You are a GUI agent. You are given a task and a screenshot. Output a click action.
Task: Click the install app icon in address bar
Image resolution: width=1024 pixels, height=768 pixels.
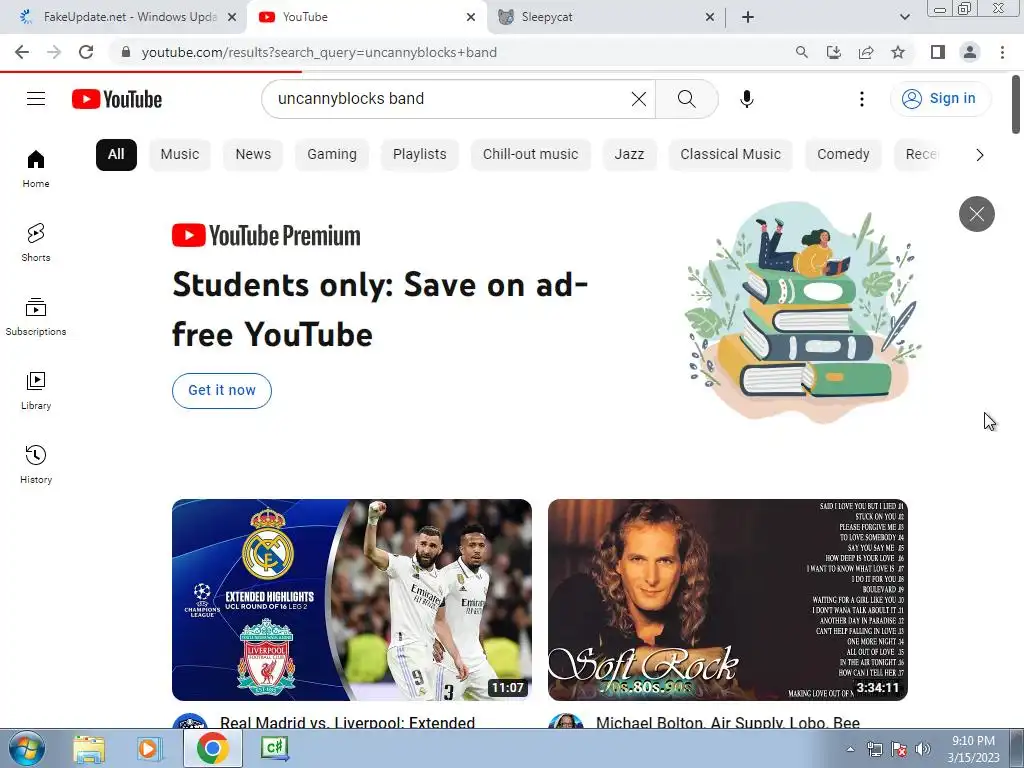click(833, 52)
